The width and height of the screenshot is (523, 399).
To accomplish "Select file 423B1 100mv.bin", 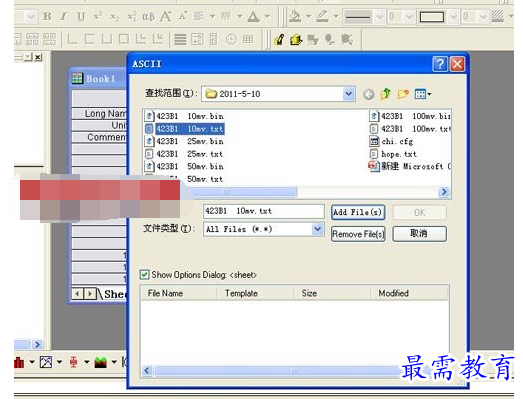I will [x=410, y=116].
